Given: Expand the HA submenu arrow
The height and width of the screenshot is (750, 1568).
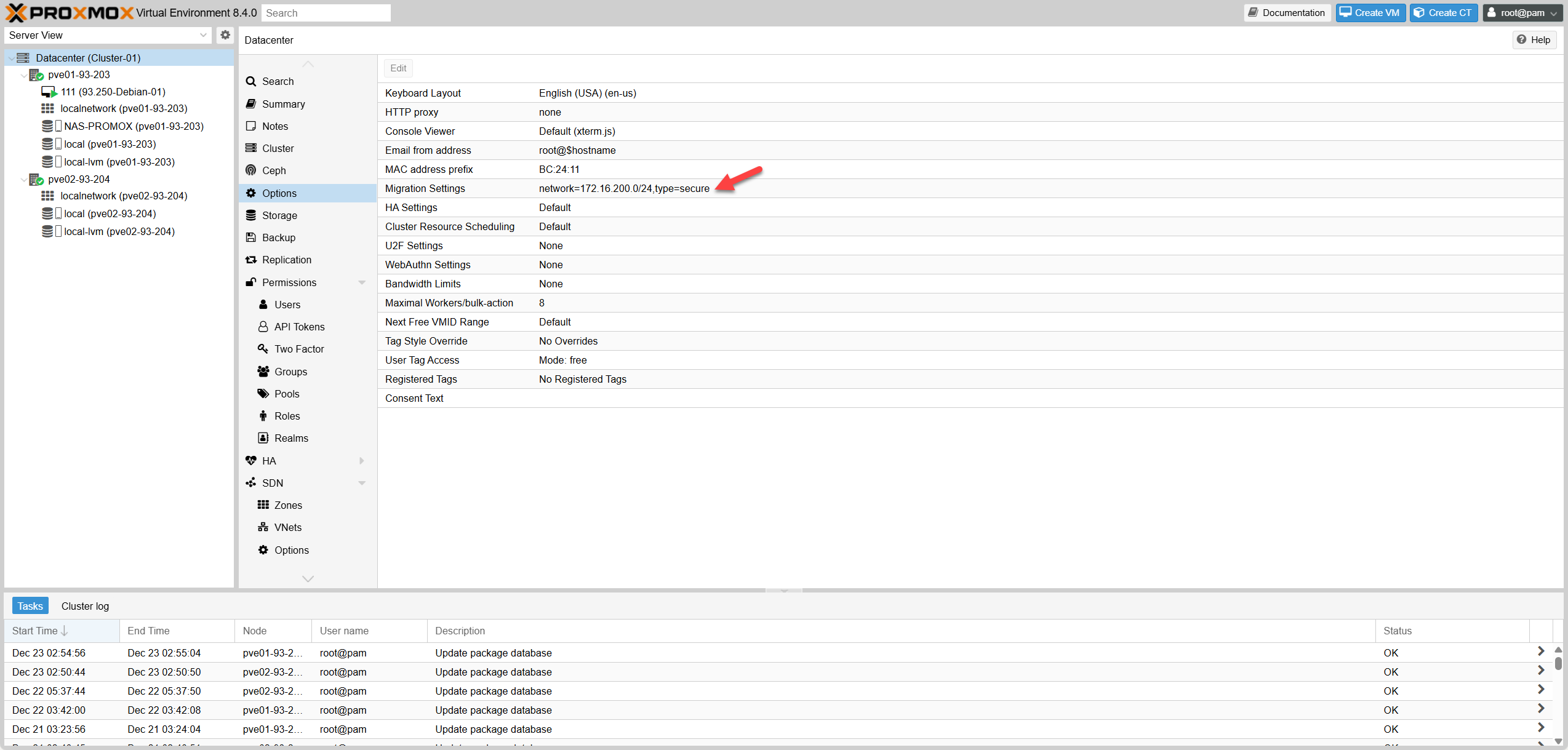Looking at the screenshot, I should point(362,461).
